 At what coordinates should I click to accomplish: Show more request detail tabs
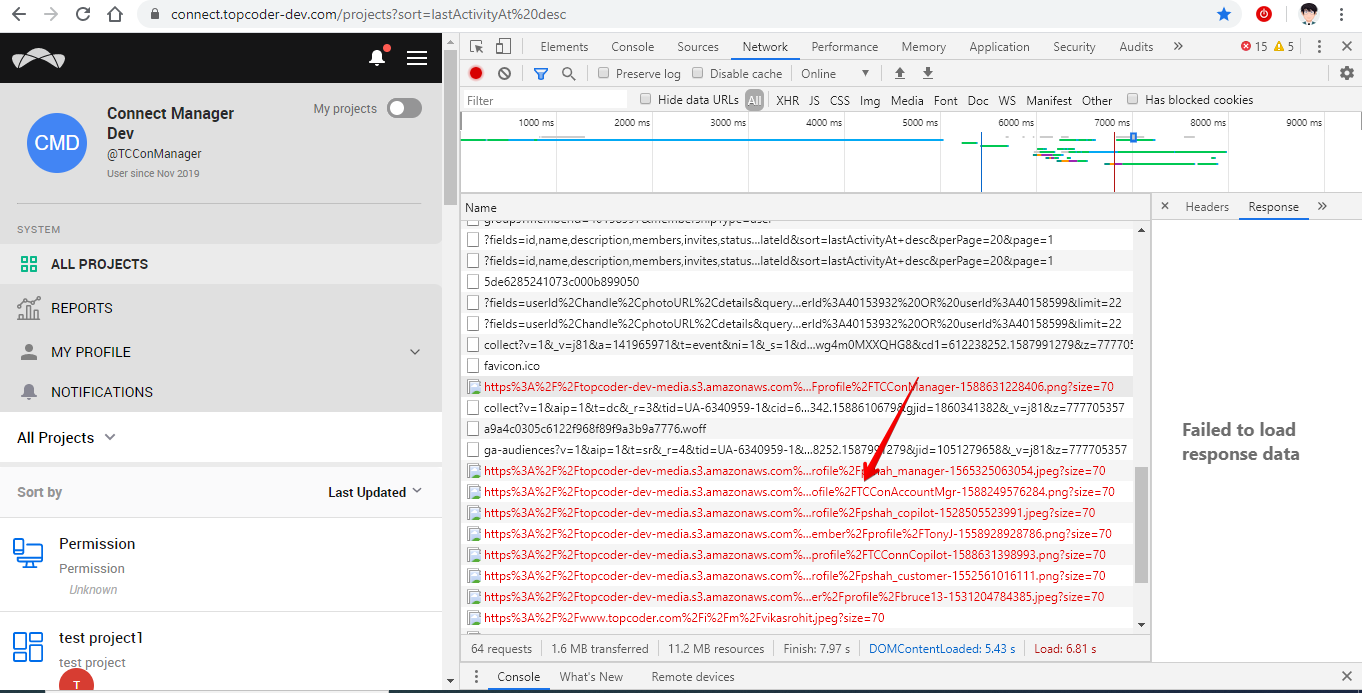(x=1322, y=206)
